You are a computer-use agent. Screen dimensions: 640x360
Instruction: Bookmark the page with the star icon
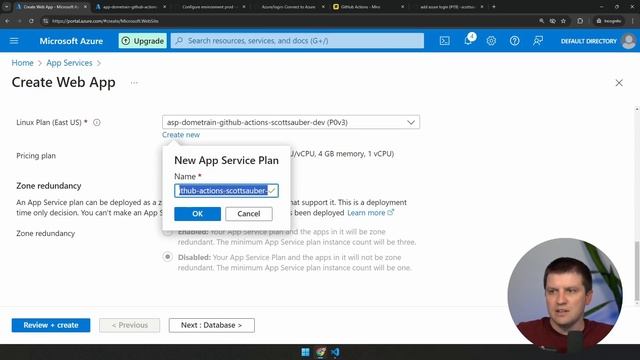tap(563, 21)
